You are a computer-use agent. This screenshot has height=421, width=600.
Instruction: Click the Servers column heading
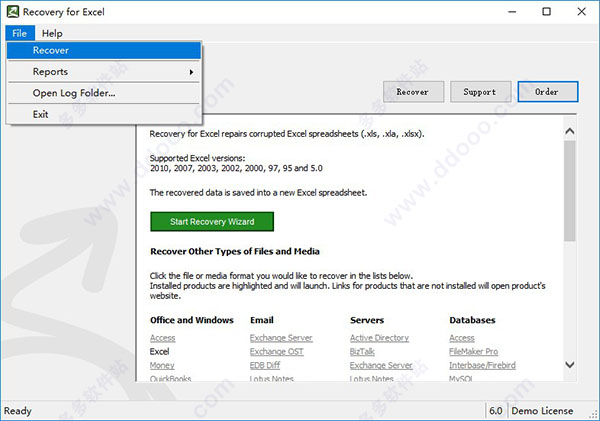(367, 320)
